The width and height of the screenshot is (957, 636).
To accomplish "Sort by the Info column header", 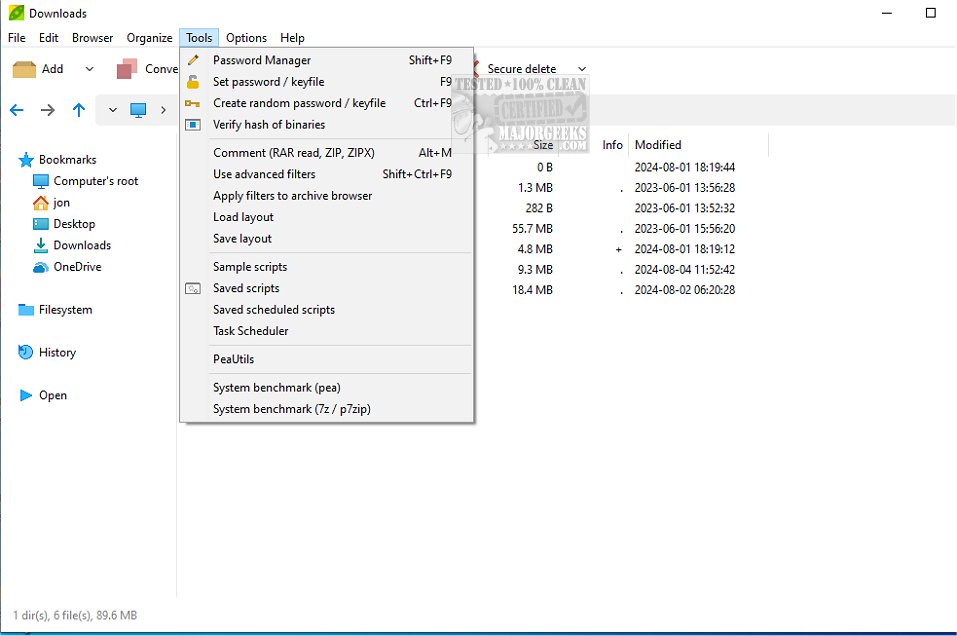I will coord(612,145).
